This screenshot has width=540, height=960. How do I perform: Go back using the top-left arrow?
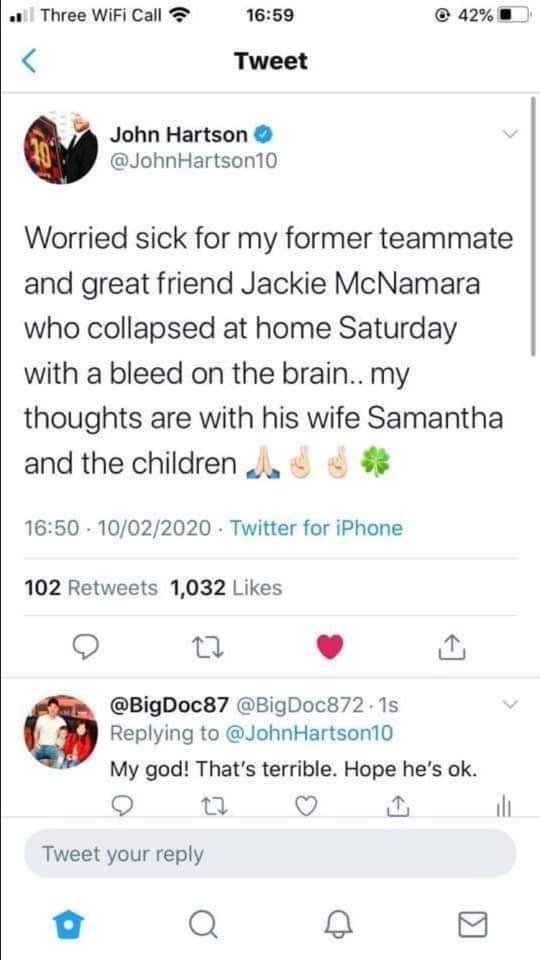point(29,62)
